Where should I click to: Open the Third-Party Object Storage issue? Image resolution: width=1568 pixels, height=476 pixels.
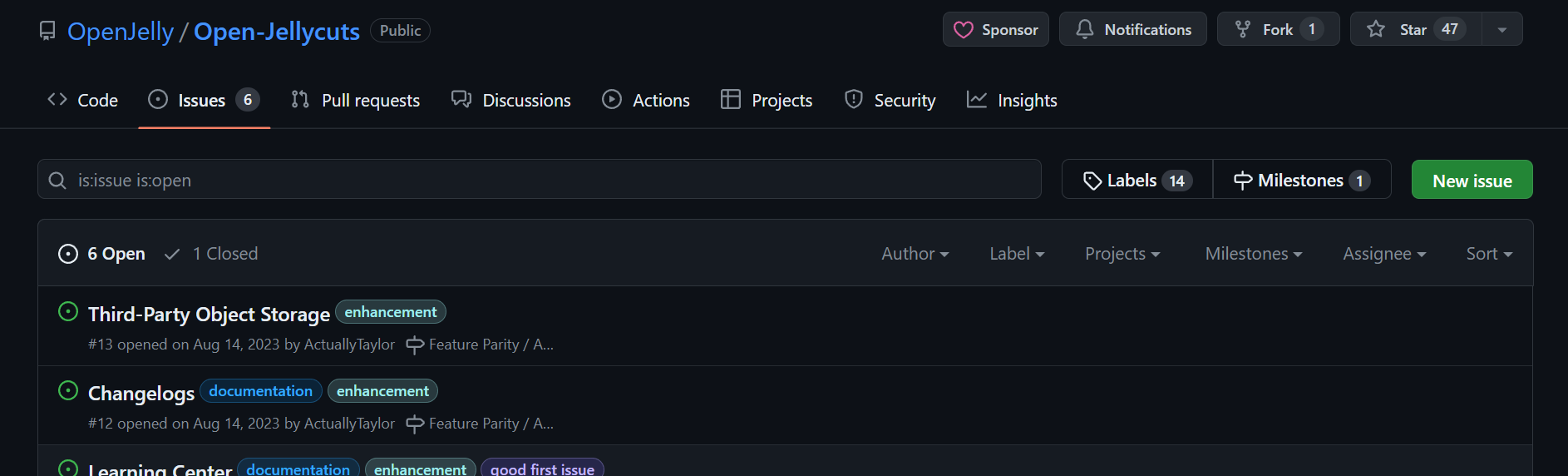(x=209, y=315)
